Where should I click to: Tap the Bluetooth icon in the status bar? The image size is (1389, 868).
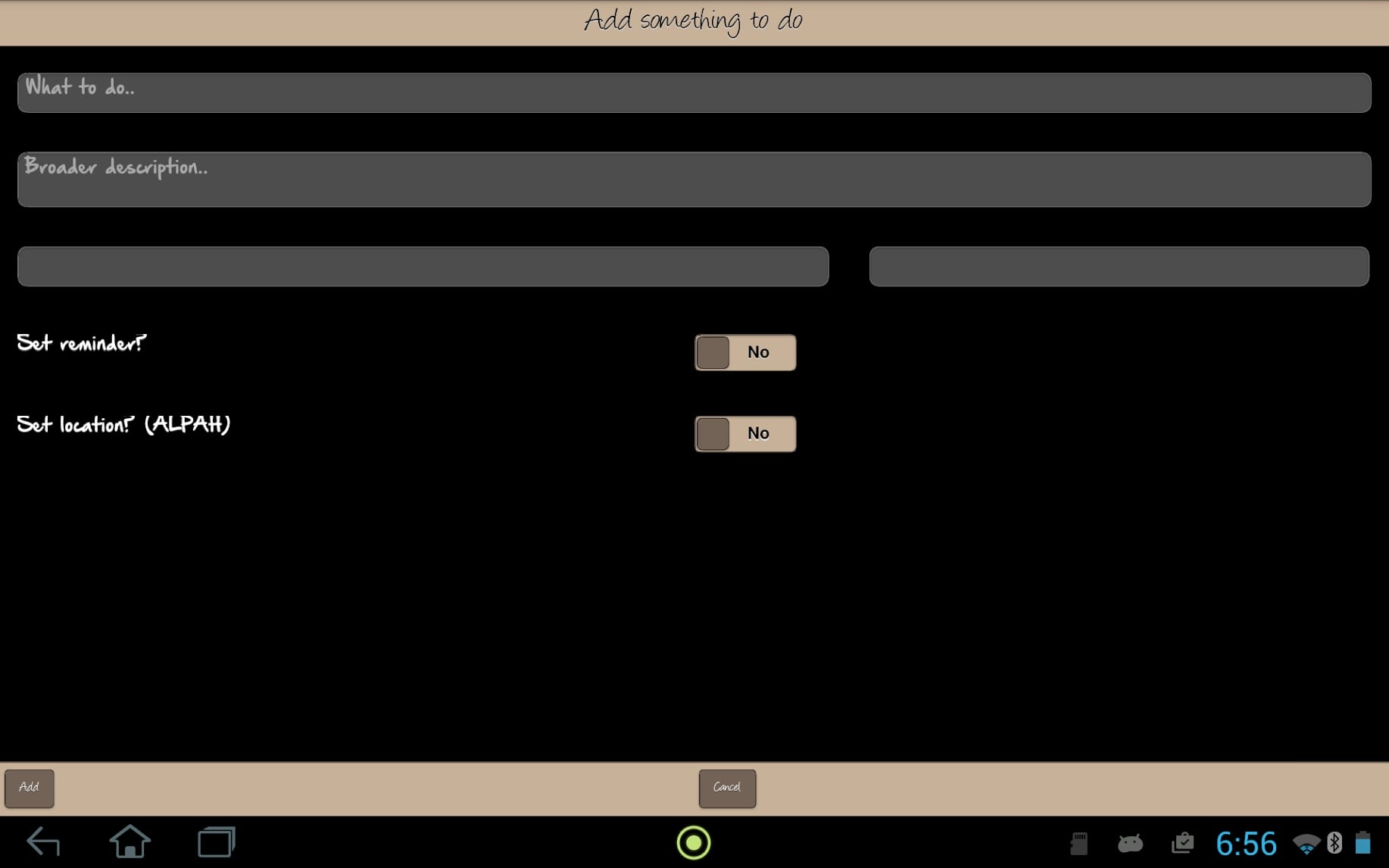[x=1332, y=842]
